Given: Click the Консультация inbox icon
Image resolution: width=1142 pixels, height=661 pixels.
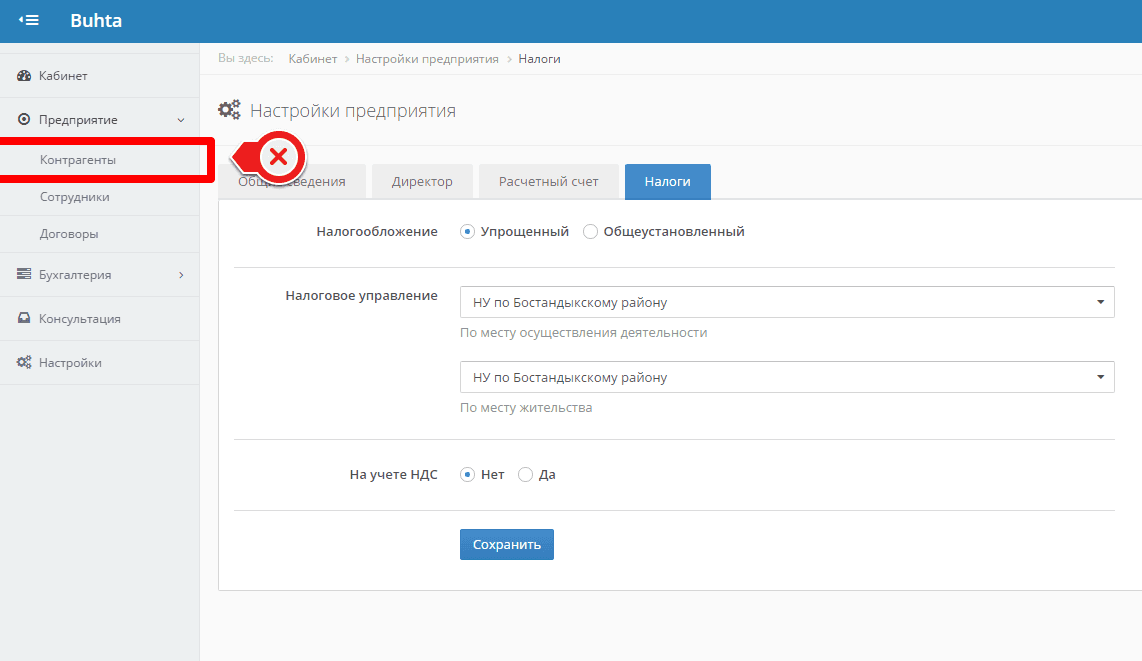Looking at the screenshot, I should click(x=24, y=318).
